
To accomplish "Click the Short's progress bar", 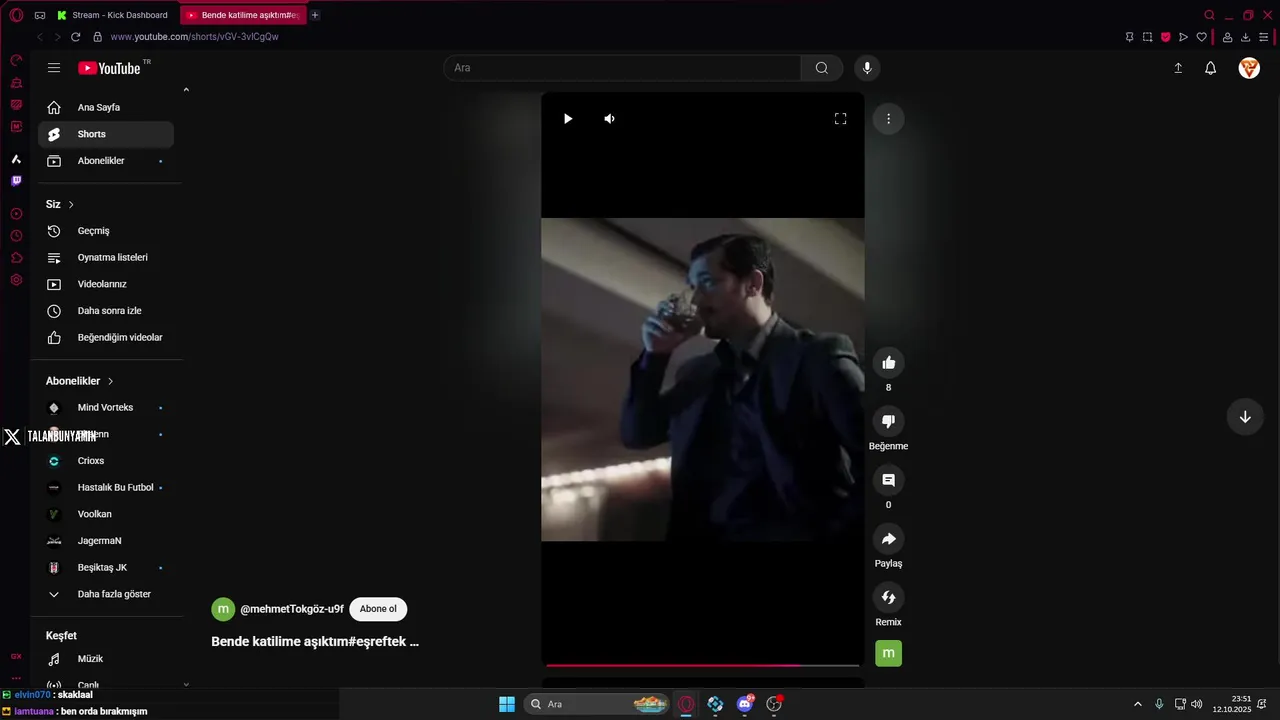I will click(x=702, y=665).
